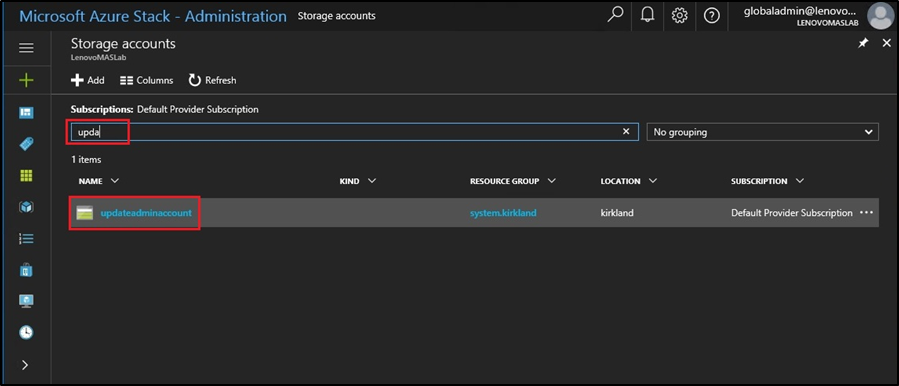This screenshot has width=899, height=386.
Task: Open the Columns chooser
Action: pyautogui.click(x=147, y=80)
